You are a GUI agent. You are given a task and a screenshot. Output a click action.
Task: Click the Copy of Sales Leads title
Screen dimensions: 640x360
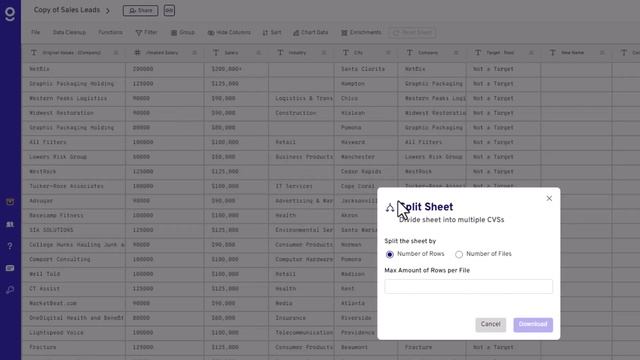click(67, 10)
